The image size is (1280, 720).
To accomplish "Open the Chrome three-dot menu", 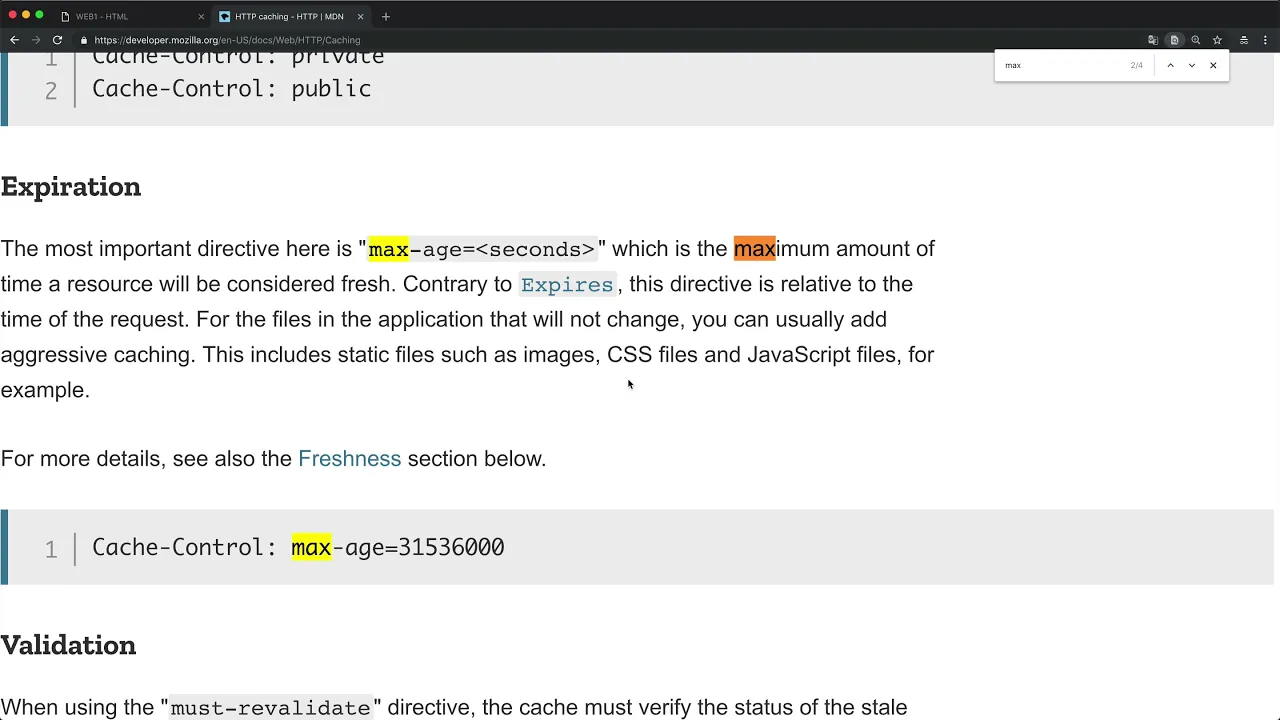I will tap(1266, 40).
